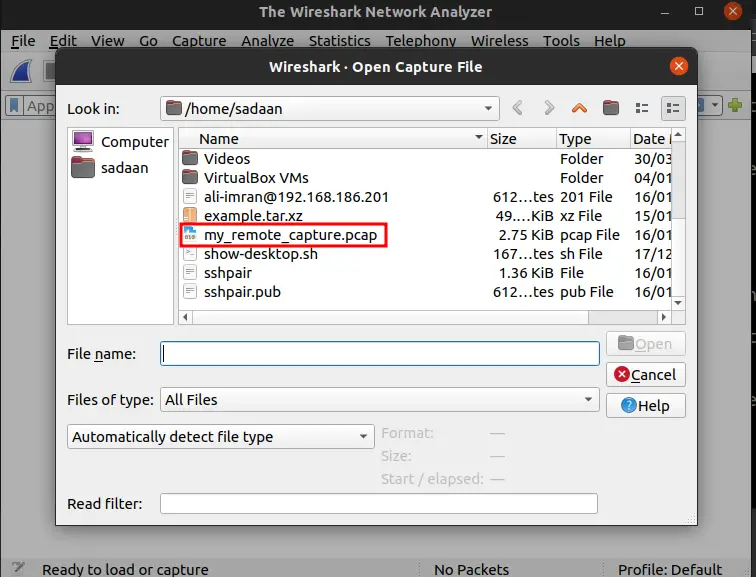The image size is (756, 577).
Task: Select sshpair.pub file name
Action: pos(242,292)
